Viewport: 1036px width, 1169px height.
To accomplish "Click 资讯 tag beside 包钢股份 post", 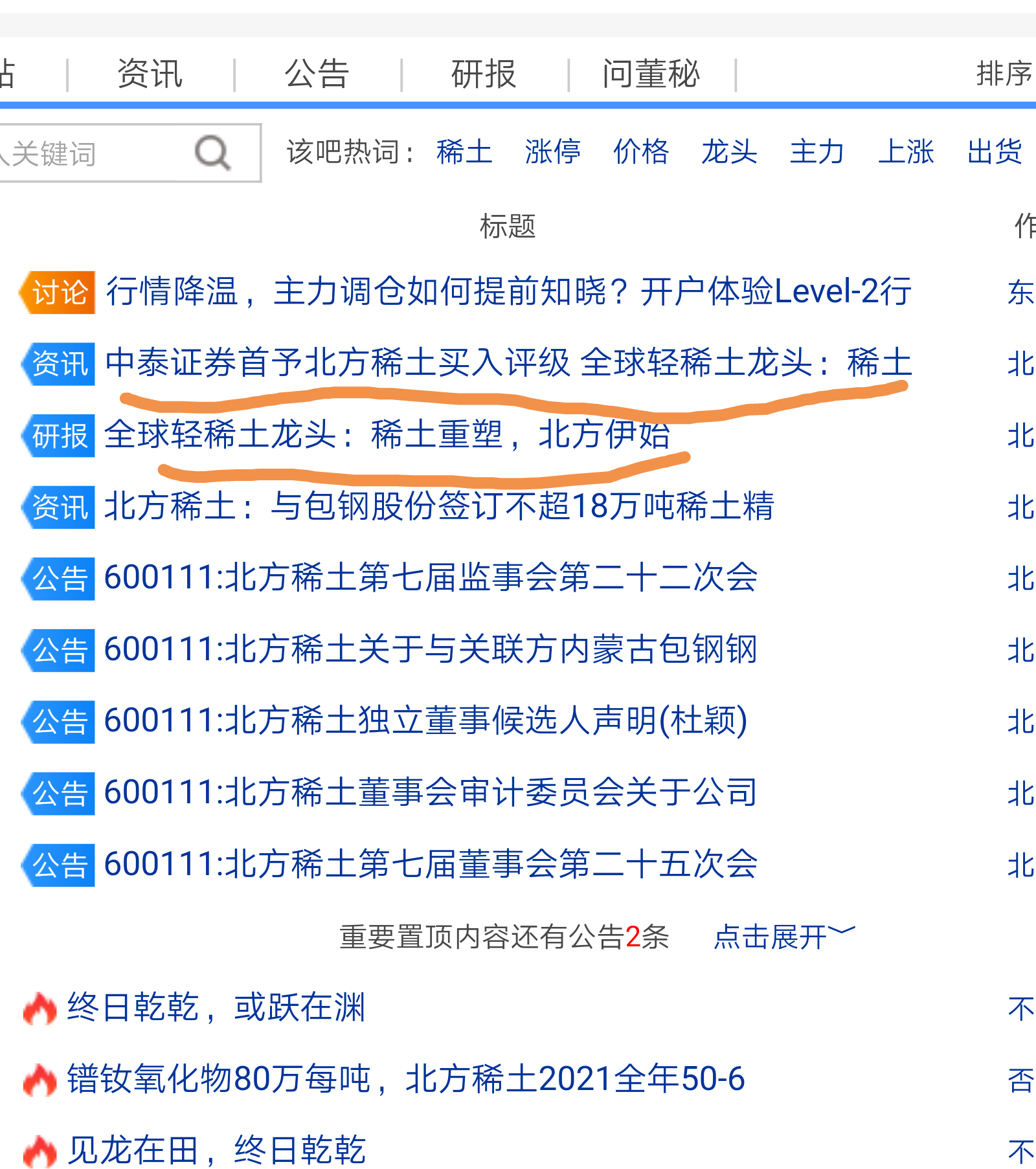I will click(58, 507).
